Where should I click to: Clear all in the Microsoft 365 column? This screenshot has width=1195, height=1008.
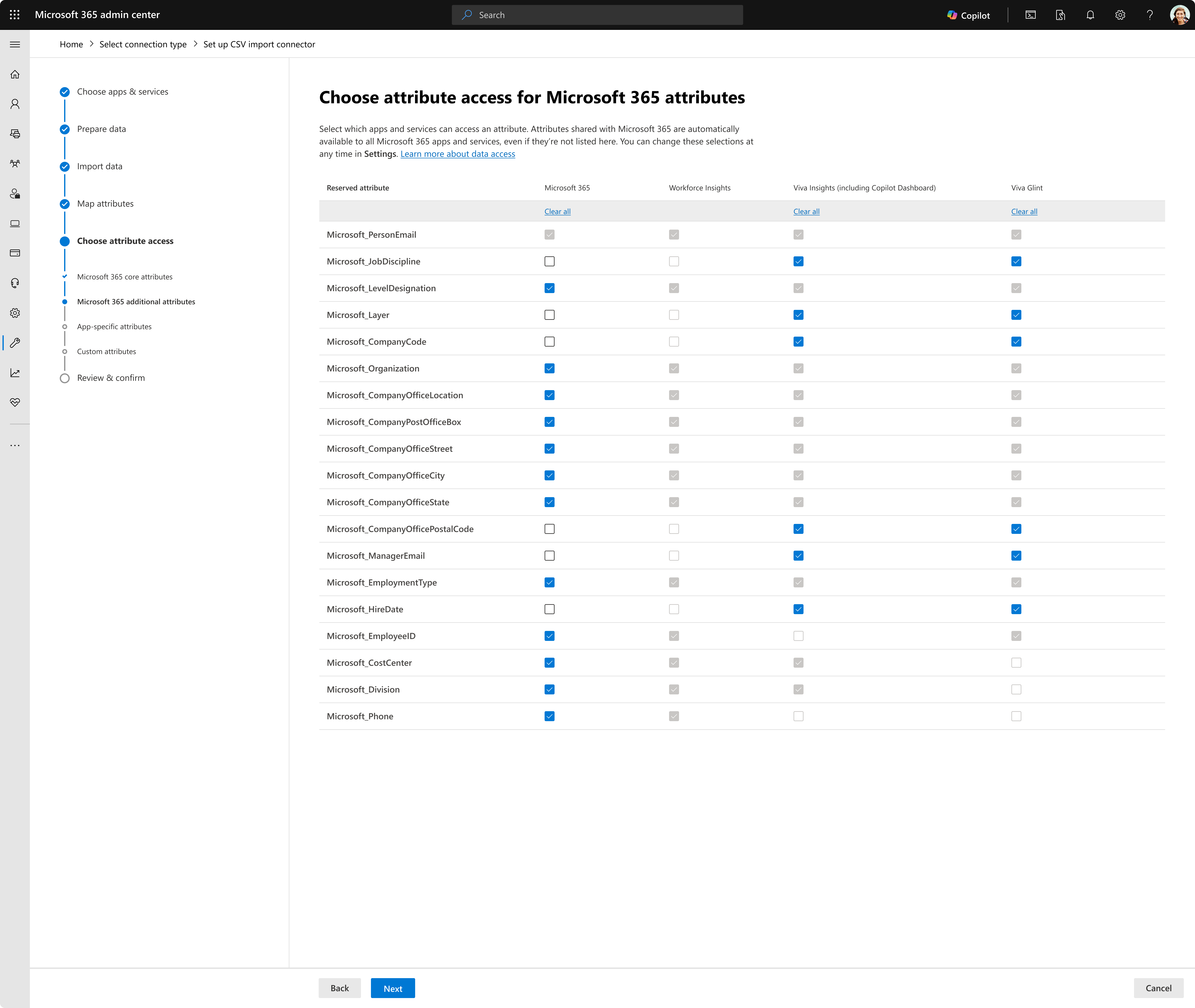pyautogui.click(x=557, y=211)
